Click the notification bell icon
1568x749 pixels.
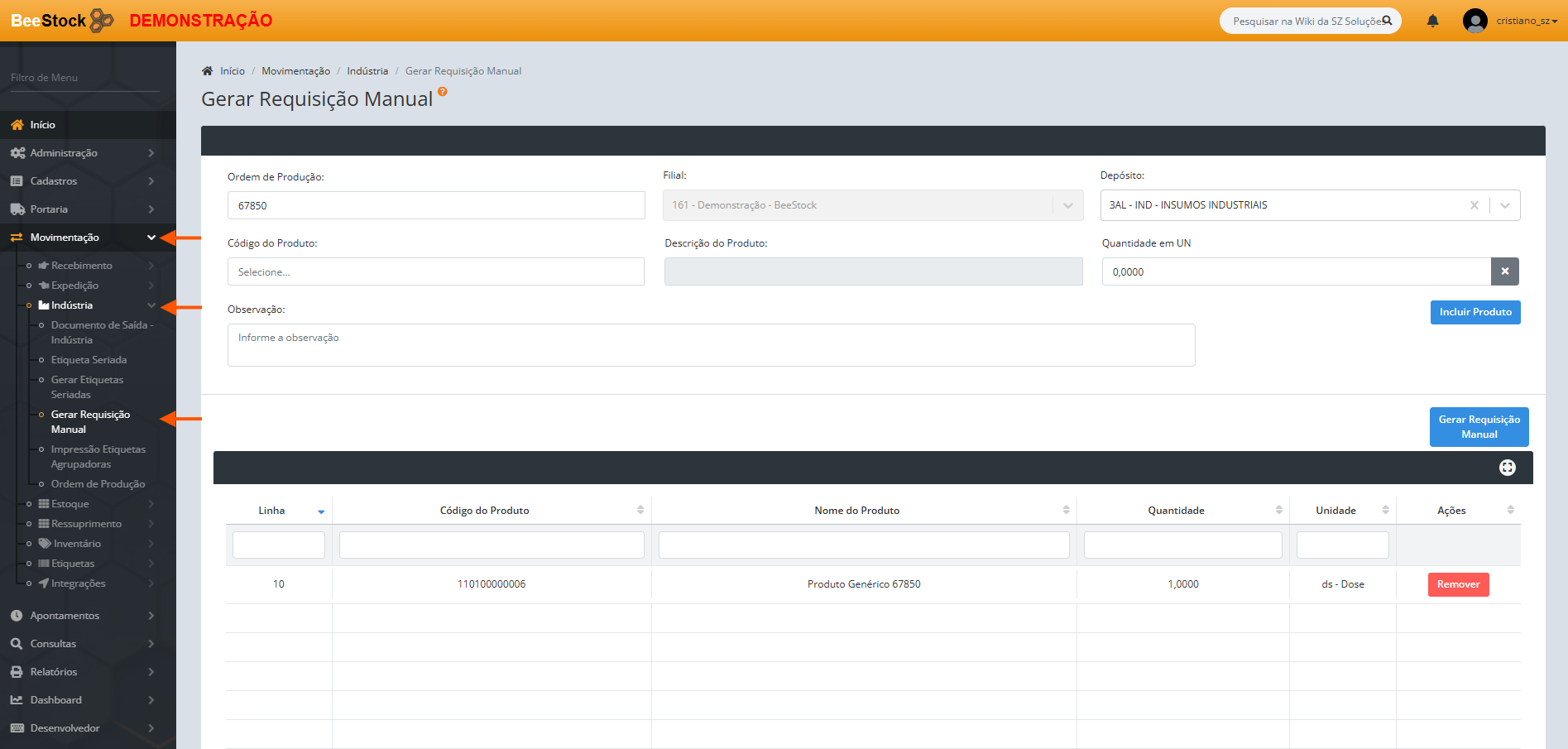point(1432,21)
